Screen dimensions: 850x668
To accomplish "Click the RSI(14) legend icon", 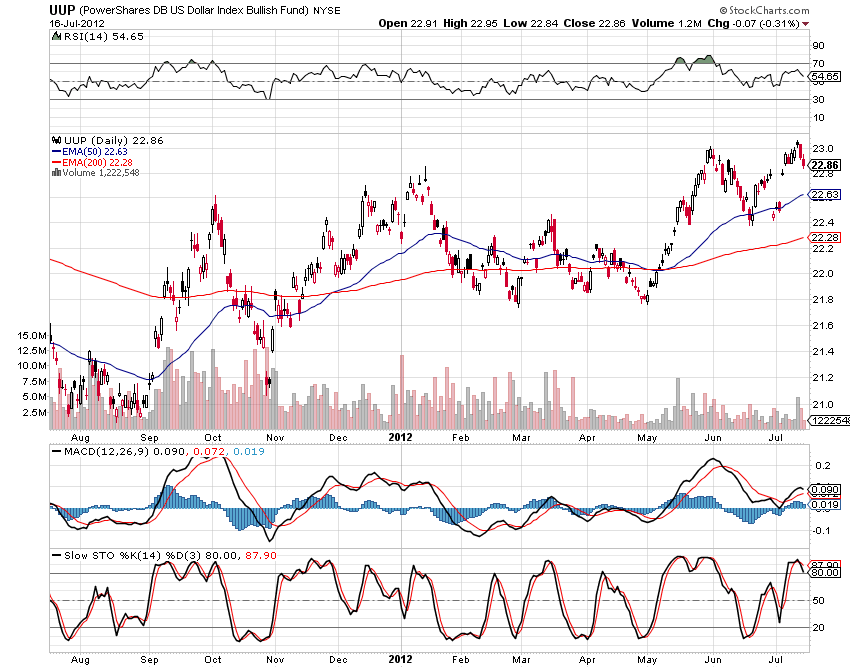I will pyautogui.click(x=56, y=36).
